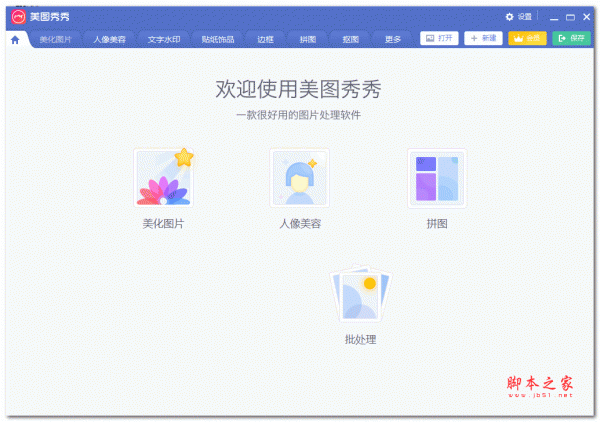The height and width of the screenshot is (422, 600).
Task: Select the 抠图 tab
Action: (x=351, y=39)
